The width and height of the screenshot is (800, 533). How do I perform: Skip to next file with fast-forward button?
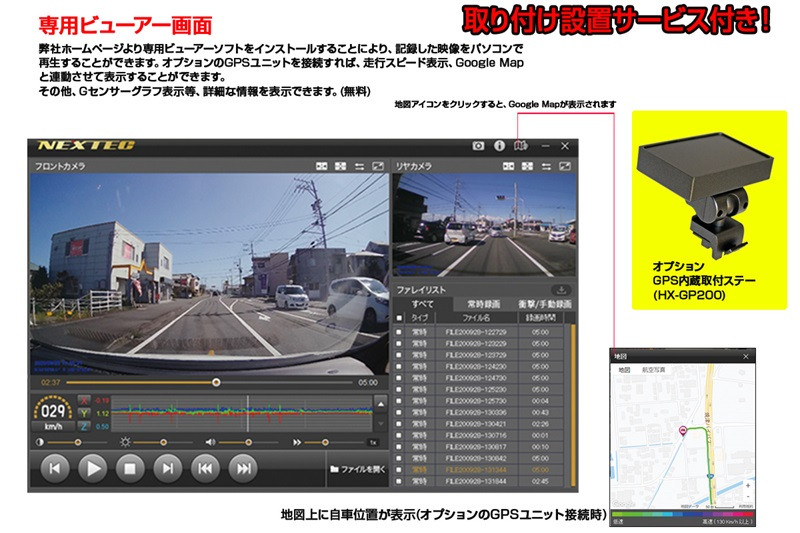241,466
